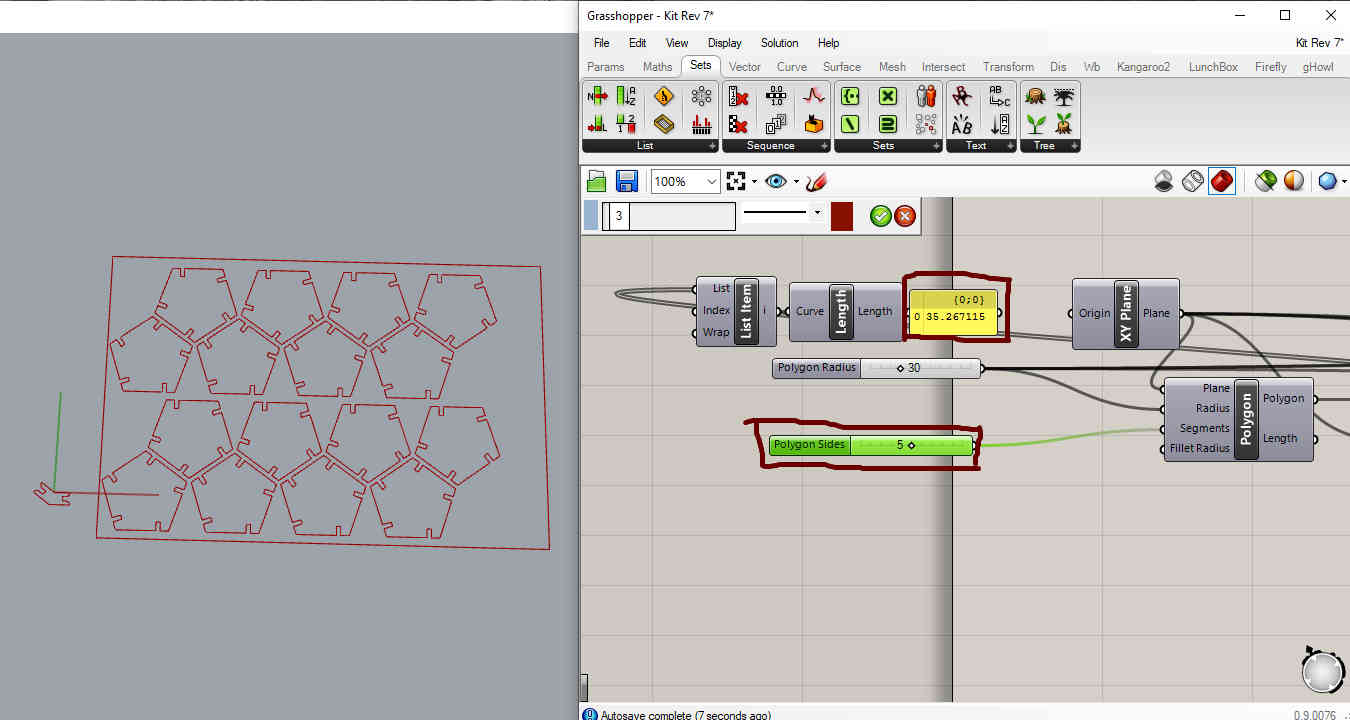Open the Solution menu
The image size is (1350, 720).
pos(779,43)
